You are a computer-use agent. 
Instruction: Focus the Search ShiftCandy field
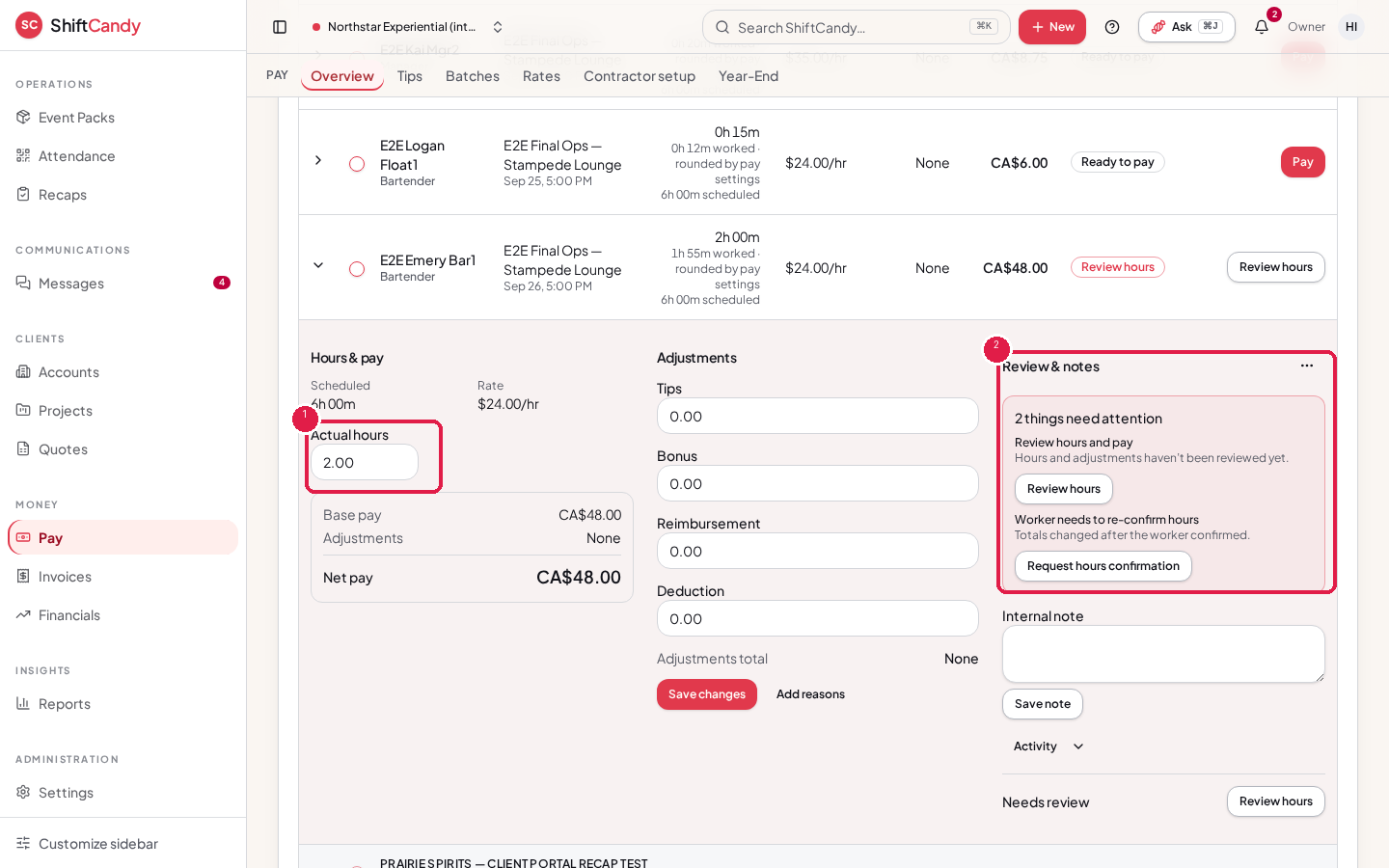click(857, 27)
